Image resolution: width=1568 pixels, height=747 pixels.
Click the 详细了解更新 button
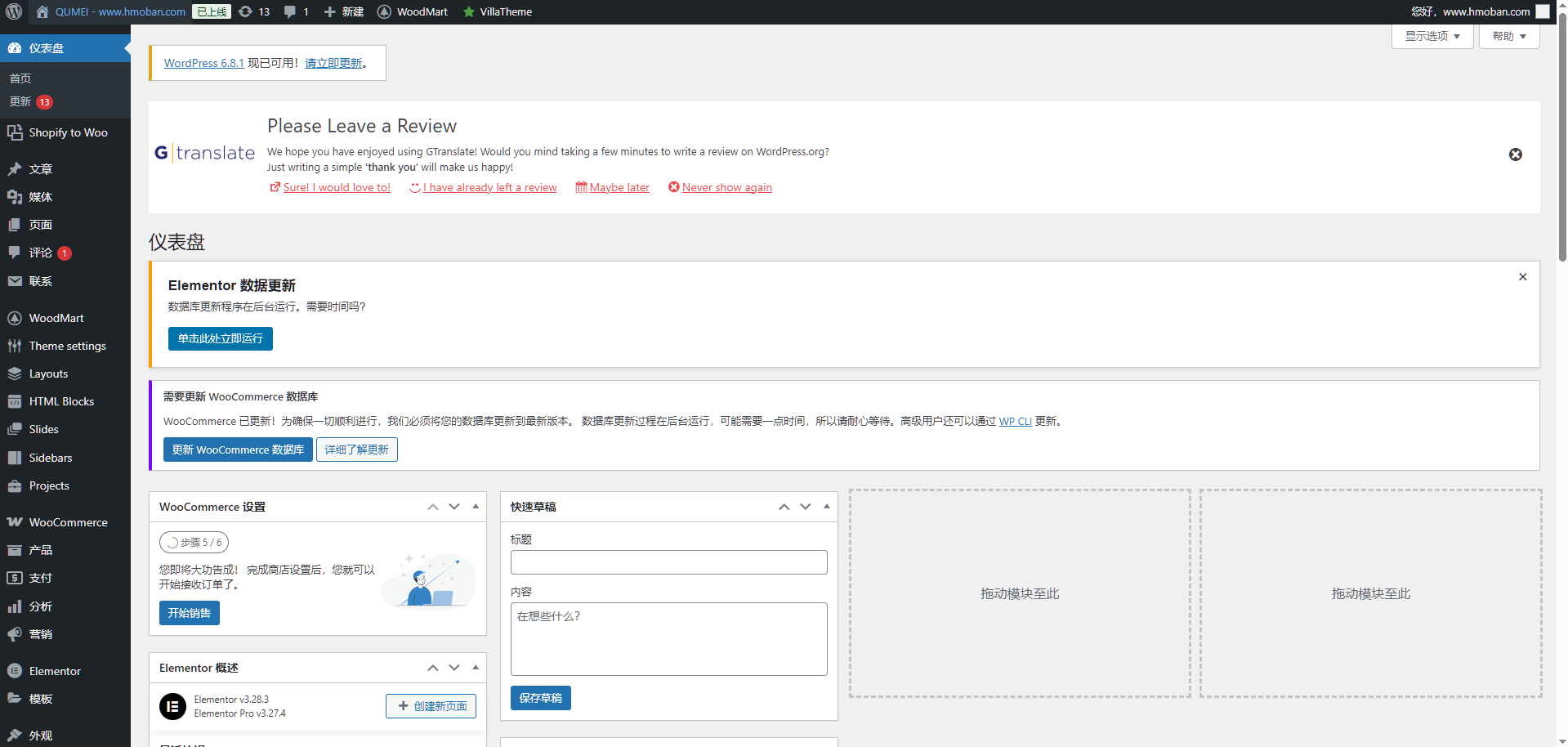click(x=357, y=450)
